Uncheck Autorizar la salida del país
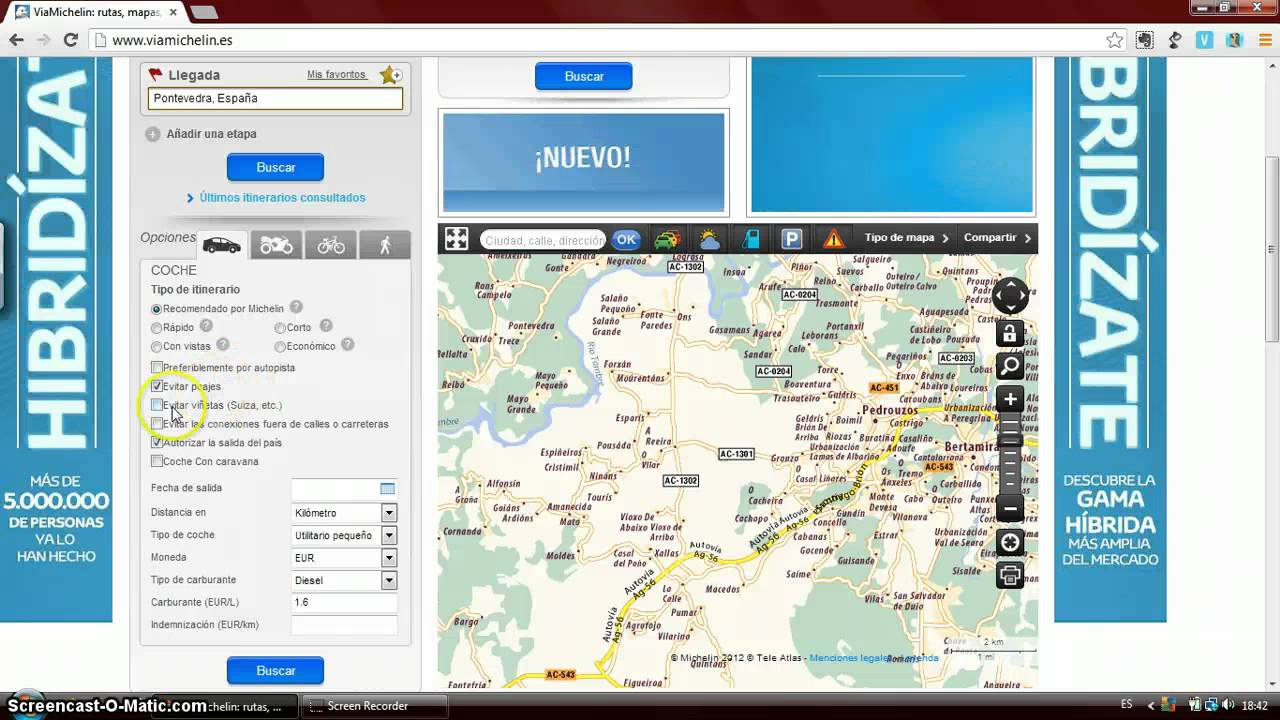 157,442
